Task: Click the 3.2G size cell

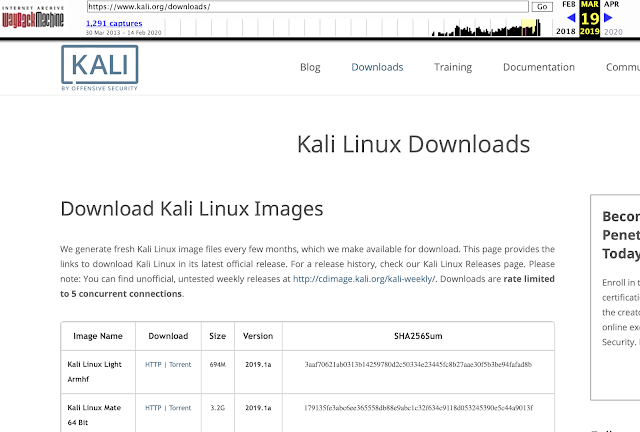Action: pyautogui.click(x=218, y=408)
